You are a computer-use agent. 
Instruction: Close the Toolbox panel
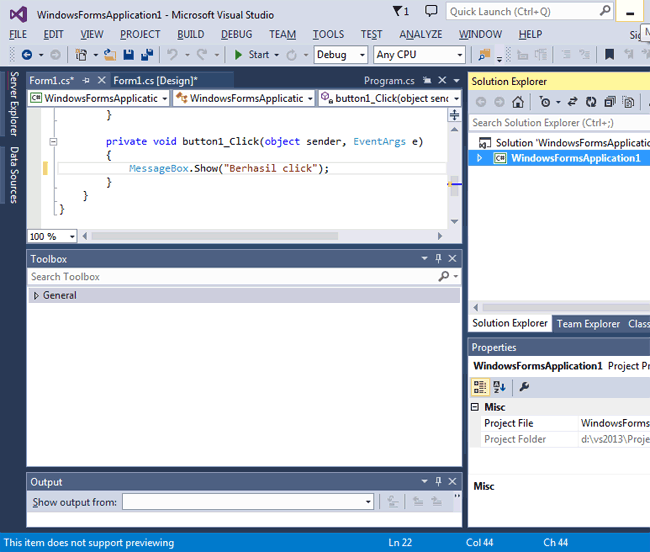(x=452, y=259)
